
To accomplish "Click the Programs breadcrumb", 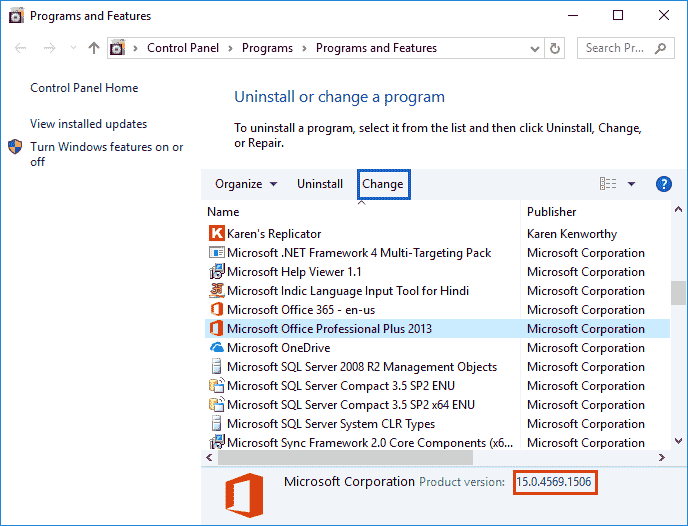I will [x=267, y=48].
